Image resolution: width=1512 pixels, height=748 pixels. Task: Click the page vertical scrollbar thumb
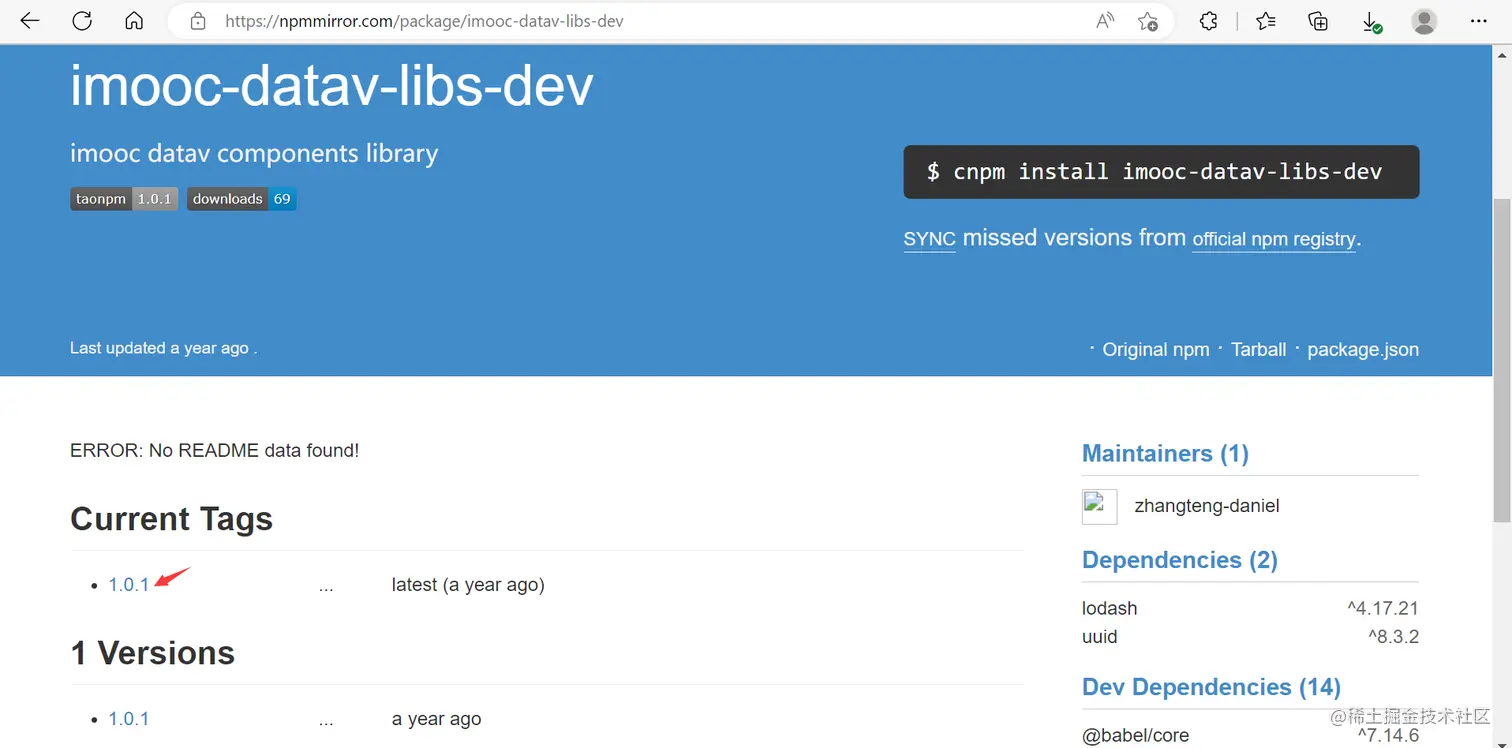click(x=1501, y=360)
